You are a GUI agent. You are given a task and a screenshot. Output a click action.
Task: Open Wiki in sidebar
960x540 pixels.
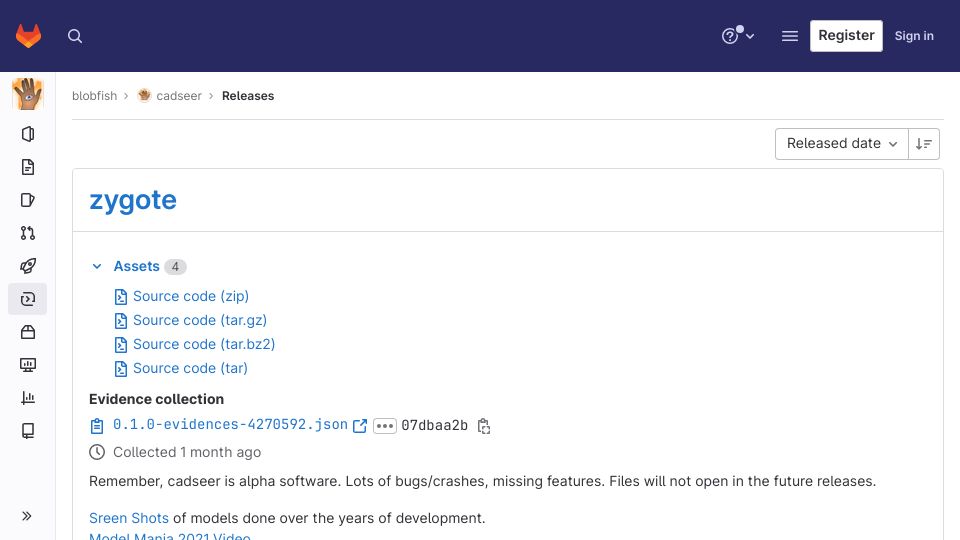(28, 431)
